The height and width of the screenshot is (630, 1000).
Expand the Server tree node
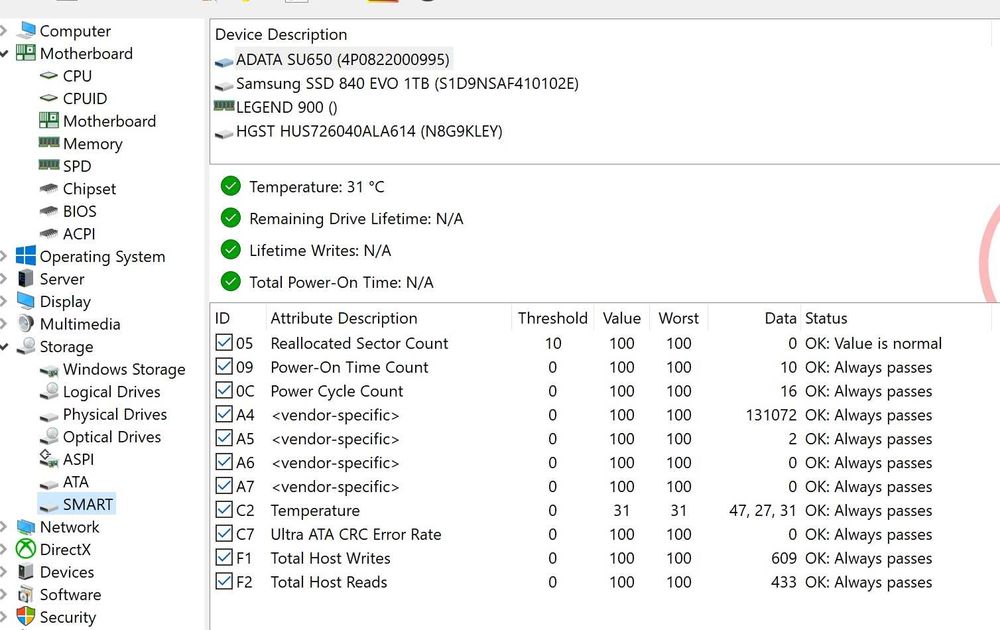coord(3,279)
